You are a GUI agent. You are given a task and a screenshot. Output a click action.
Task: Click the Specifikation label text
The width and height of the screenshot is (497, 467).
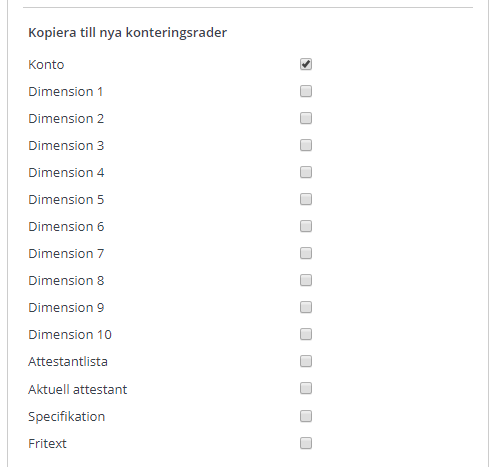[67, 417]
